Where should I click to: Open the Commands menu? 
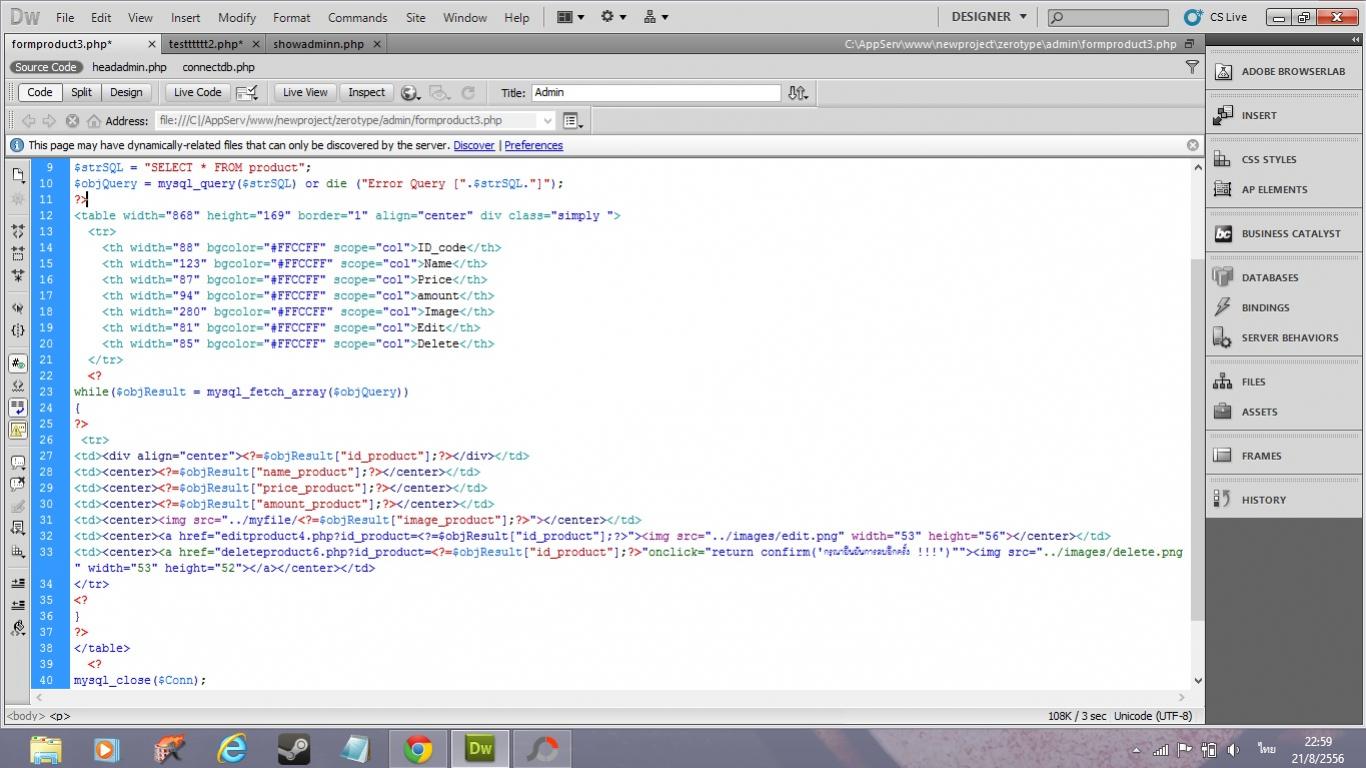coord(357,17)
